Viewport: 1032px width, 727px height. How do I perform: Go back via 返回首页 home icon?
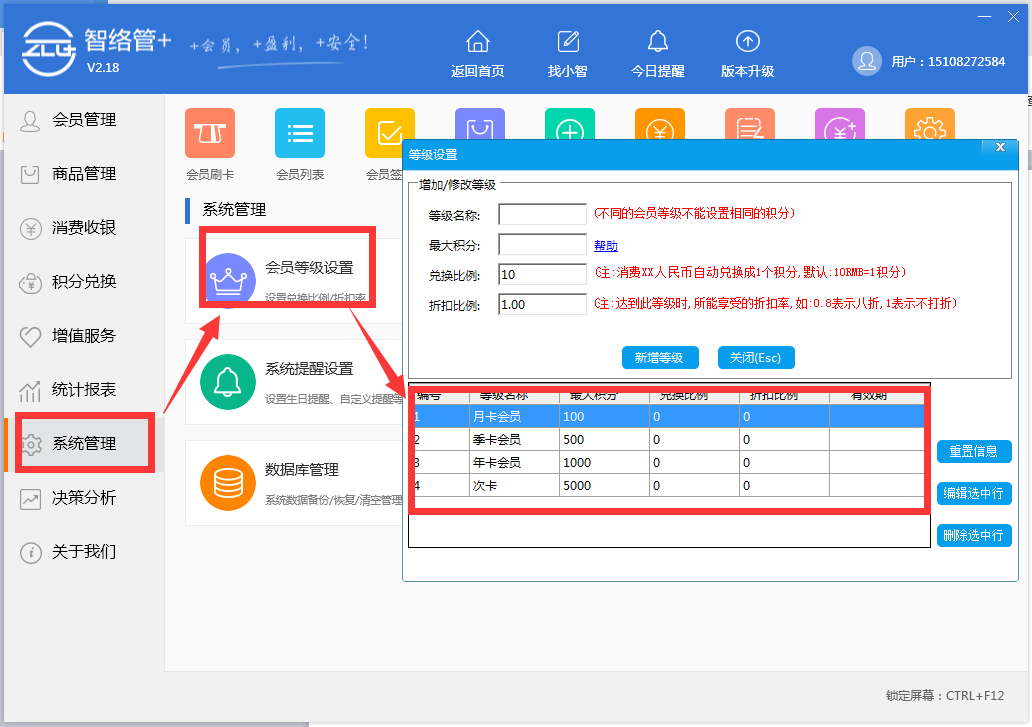pos(478,41)
